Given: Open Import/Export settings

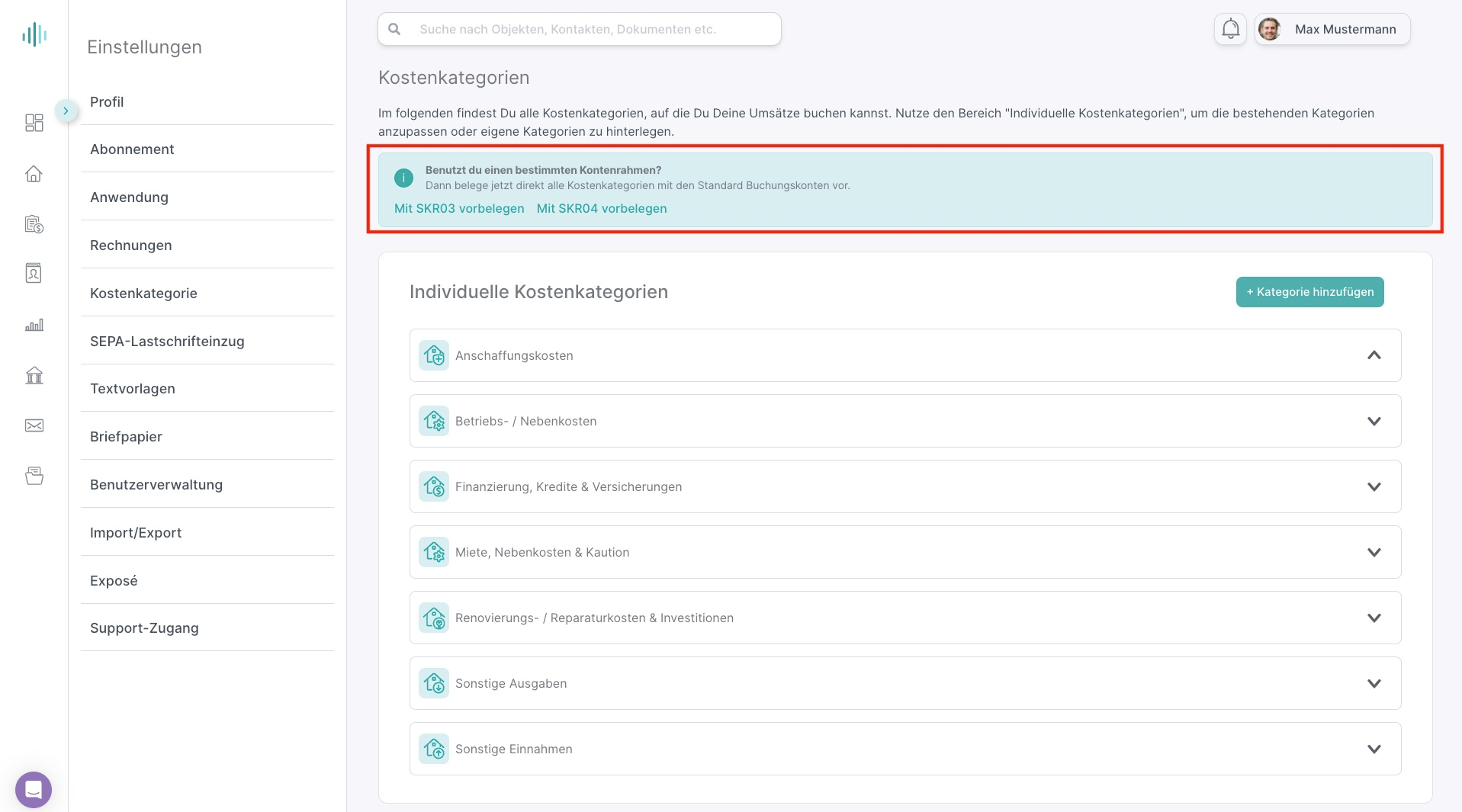Looking at the screenshot, I should click(207, 533).
